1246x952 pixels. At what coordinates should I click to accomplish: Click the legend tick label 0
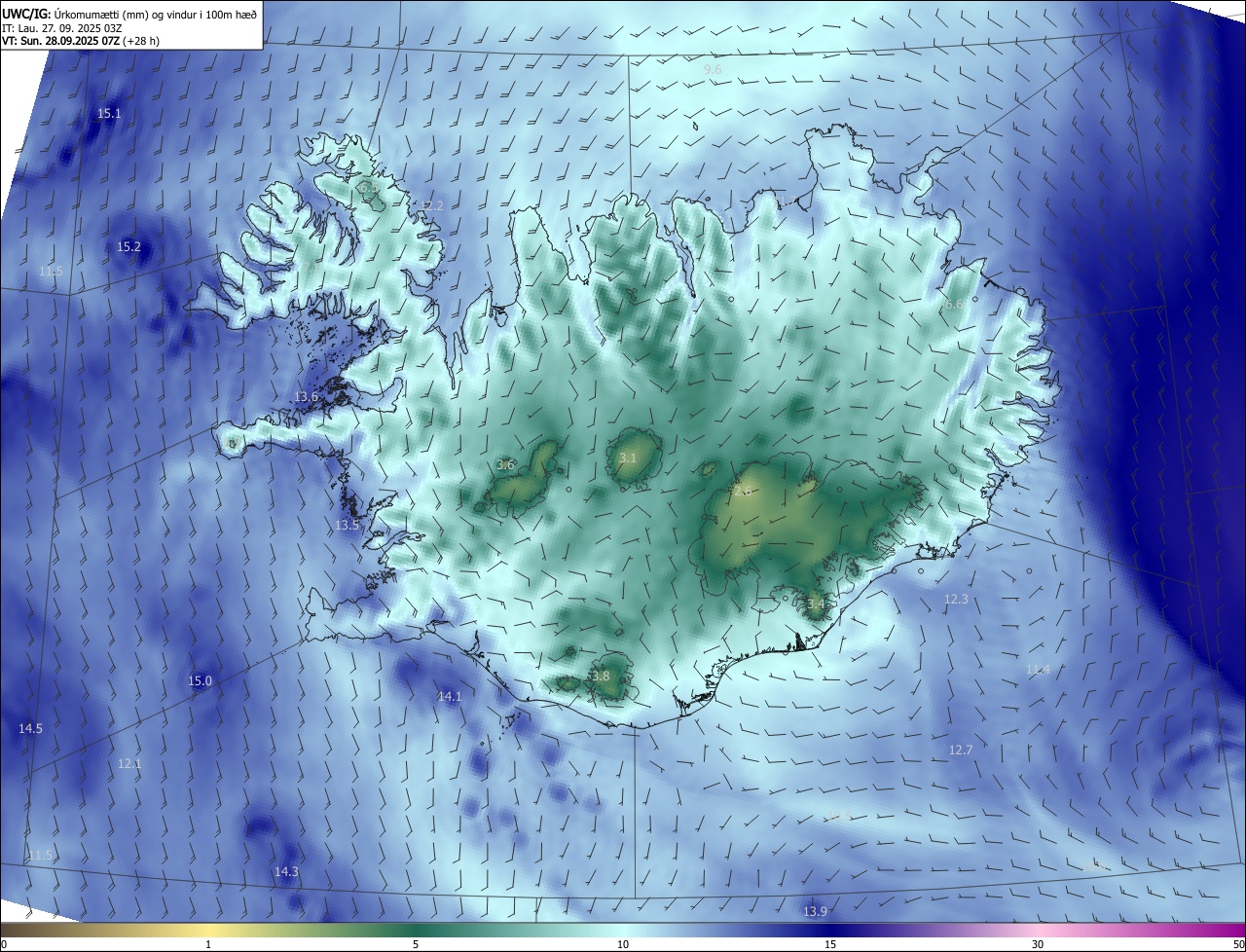4,945
